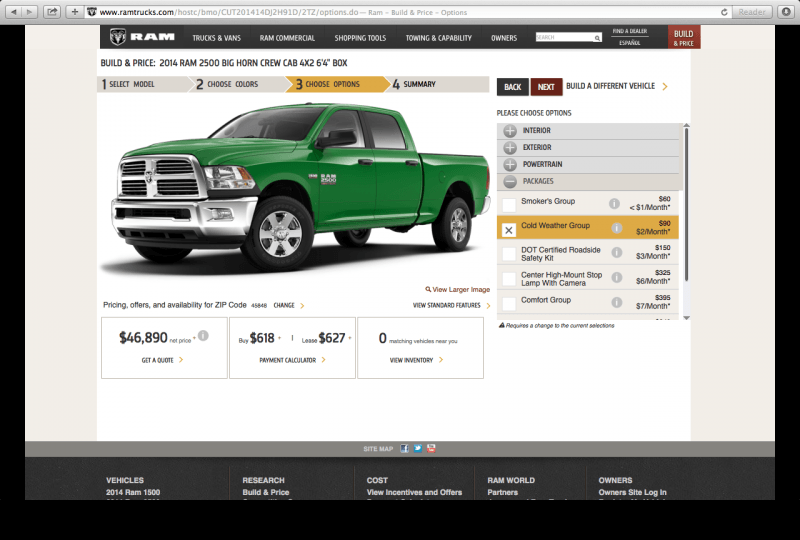Click the Next button

pos(546,87)
